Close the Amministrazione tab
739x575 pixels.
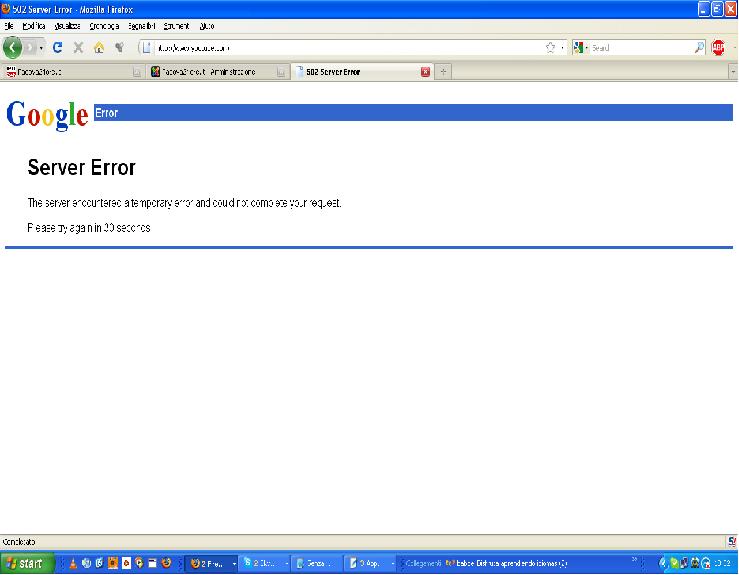[x=280, y=72]
